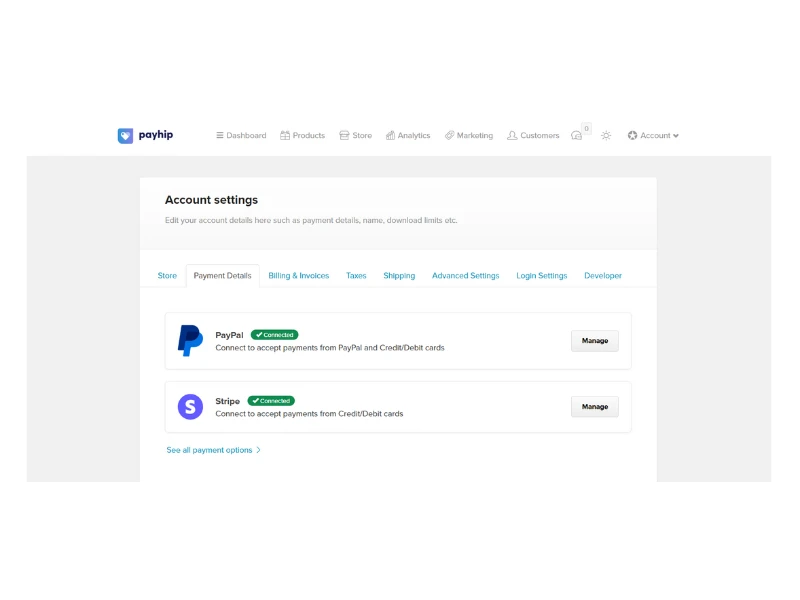The height and width of the screenshot is (600, 800).
Task: Click the Stripe logo icon
Action: pos(190,407)
